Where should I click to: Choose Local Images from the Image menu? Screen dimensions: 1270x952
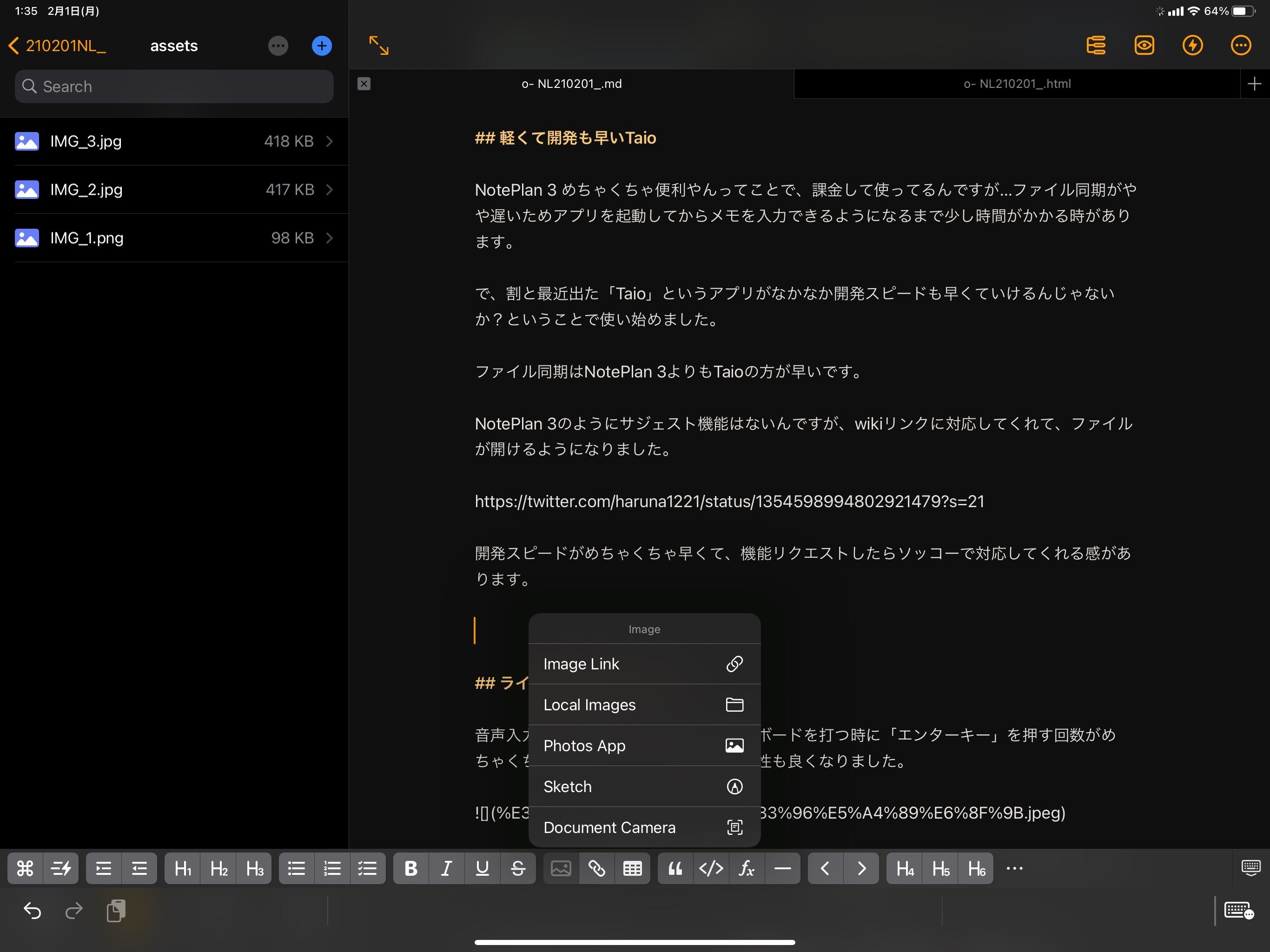point(644,705)
